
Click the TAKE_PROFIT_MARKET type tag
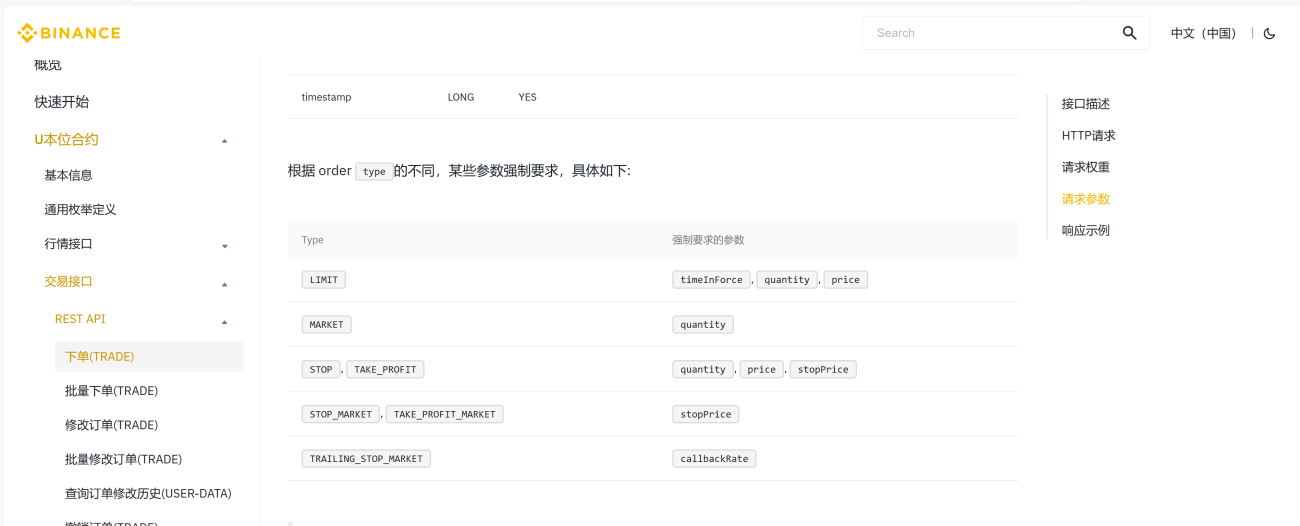coord(445,414)
